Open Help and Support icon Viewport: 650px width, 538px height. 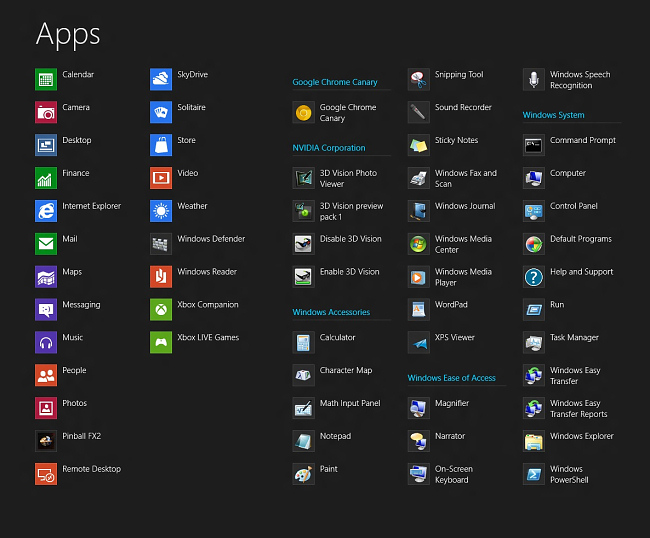(534, 276)
